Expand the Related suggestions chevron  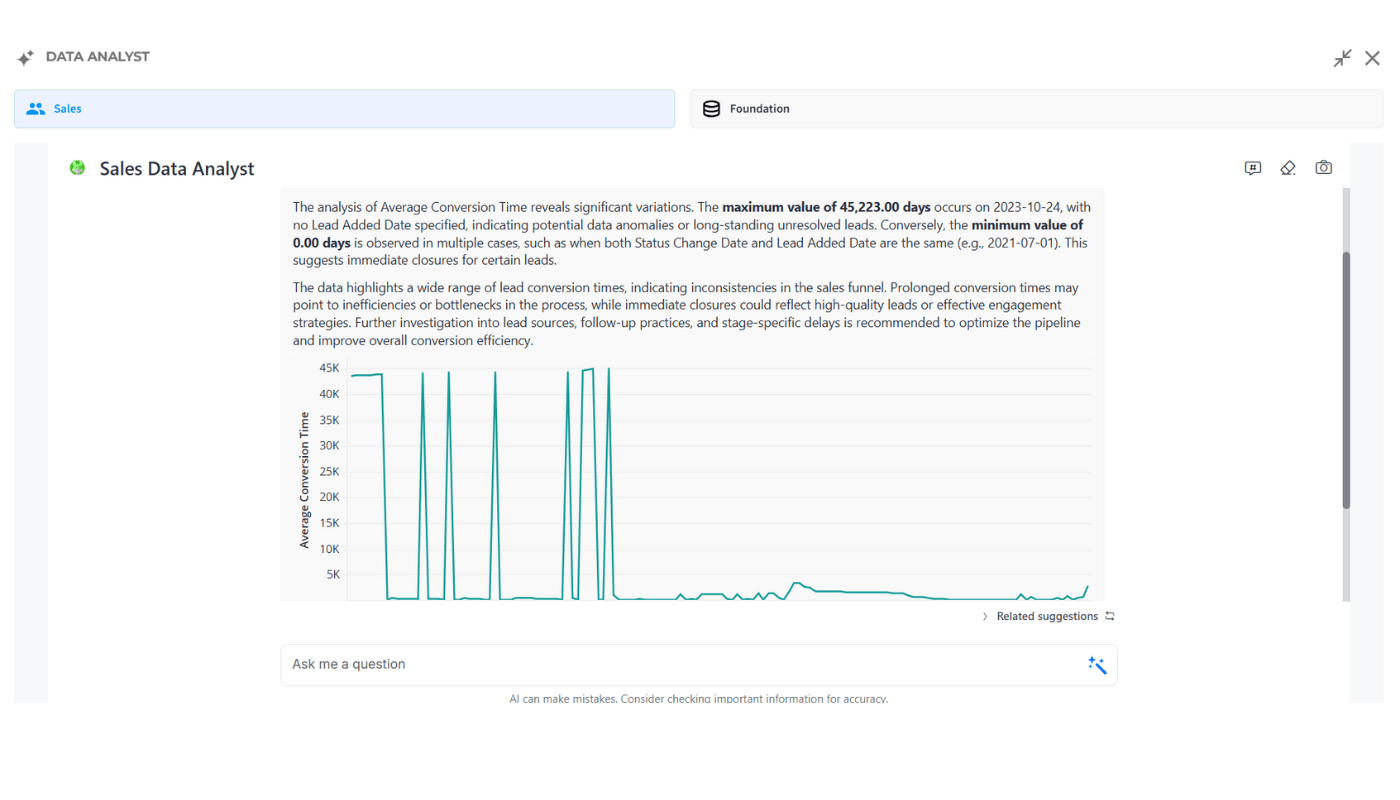(985, 617)
